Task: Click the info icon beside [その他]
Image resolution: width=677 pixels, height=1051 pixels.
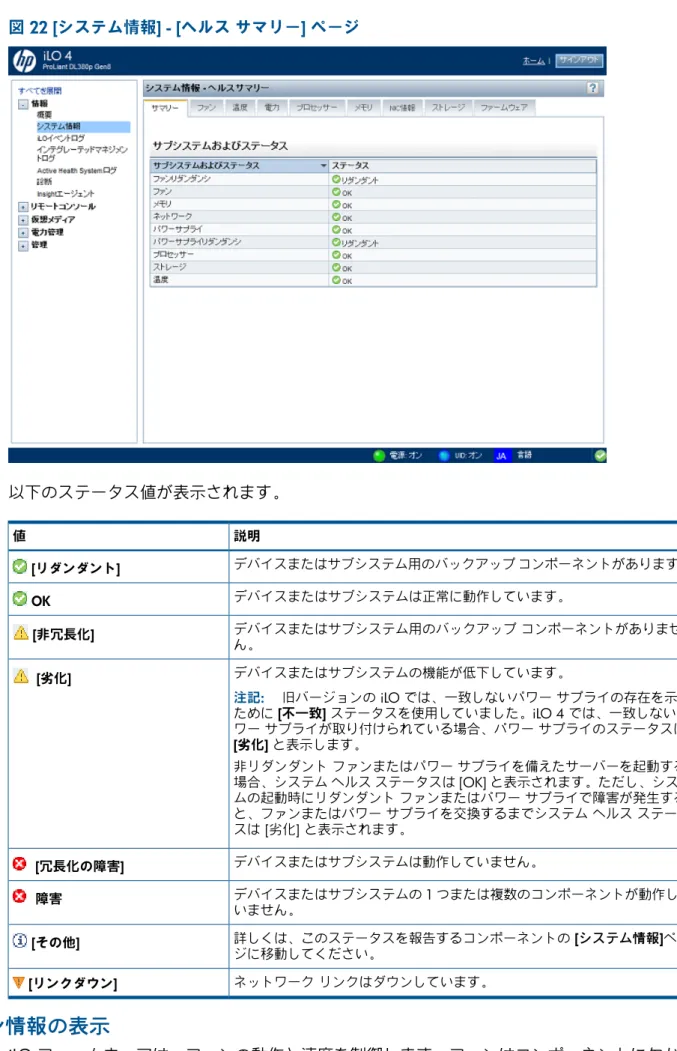Action: coord(20,940)
